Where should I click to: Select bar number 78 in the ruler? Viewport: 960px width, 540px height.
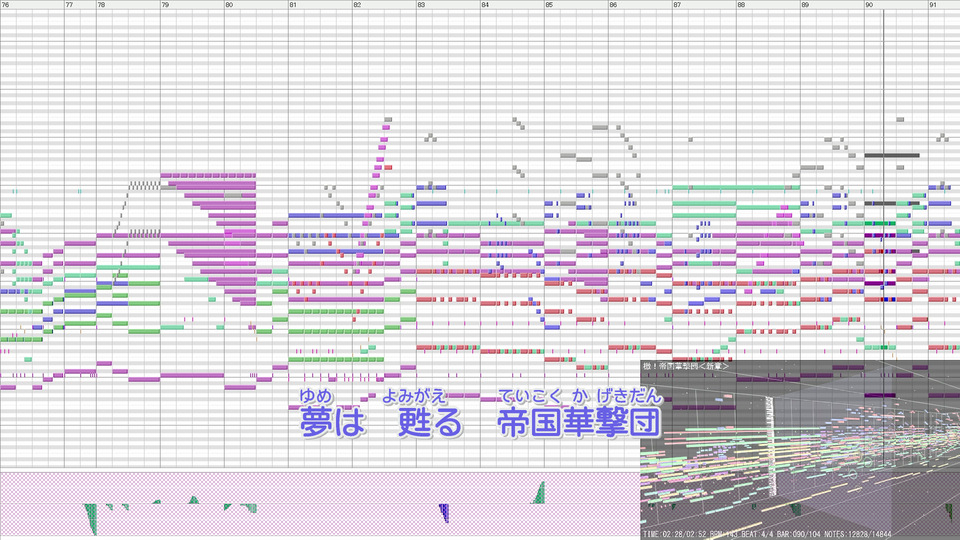click(101, 4)
